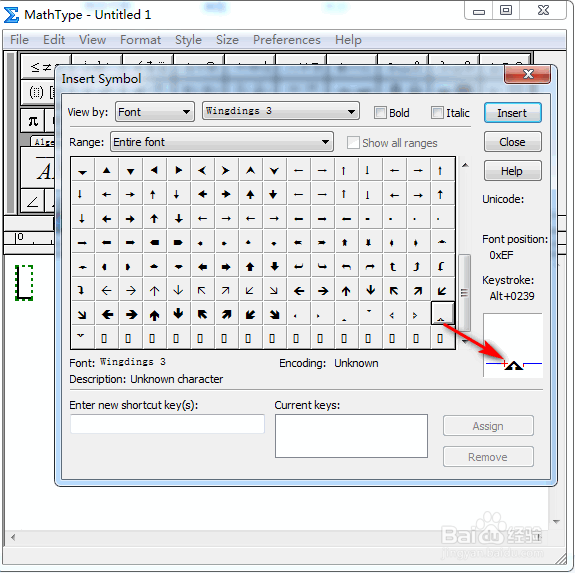The width and height of the screenshot is (575, 573).
Task: Pick the return arrow ↵ symbol
Action: pos(299,267)
